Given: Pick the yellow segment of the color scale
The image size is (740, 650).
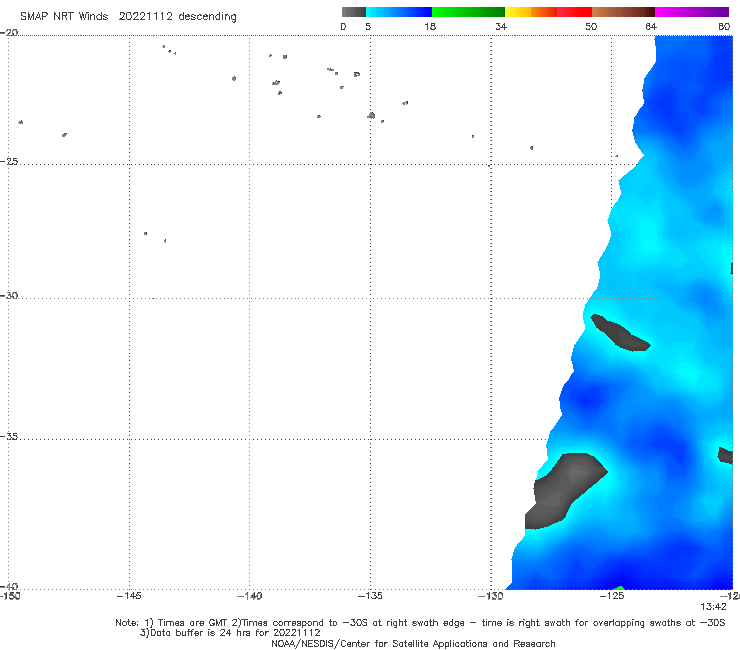Looking at the screenshot, I should click(x=518, y=12).
